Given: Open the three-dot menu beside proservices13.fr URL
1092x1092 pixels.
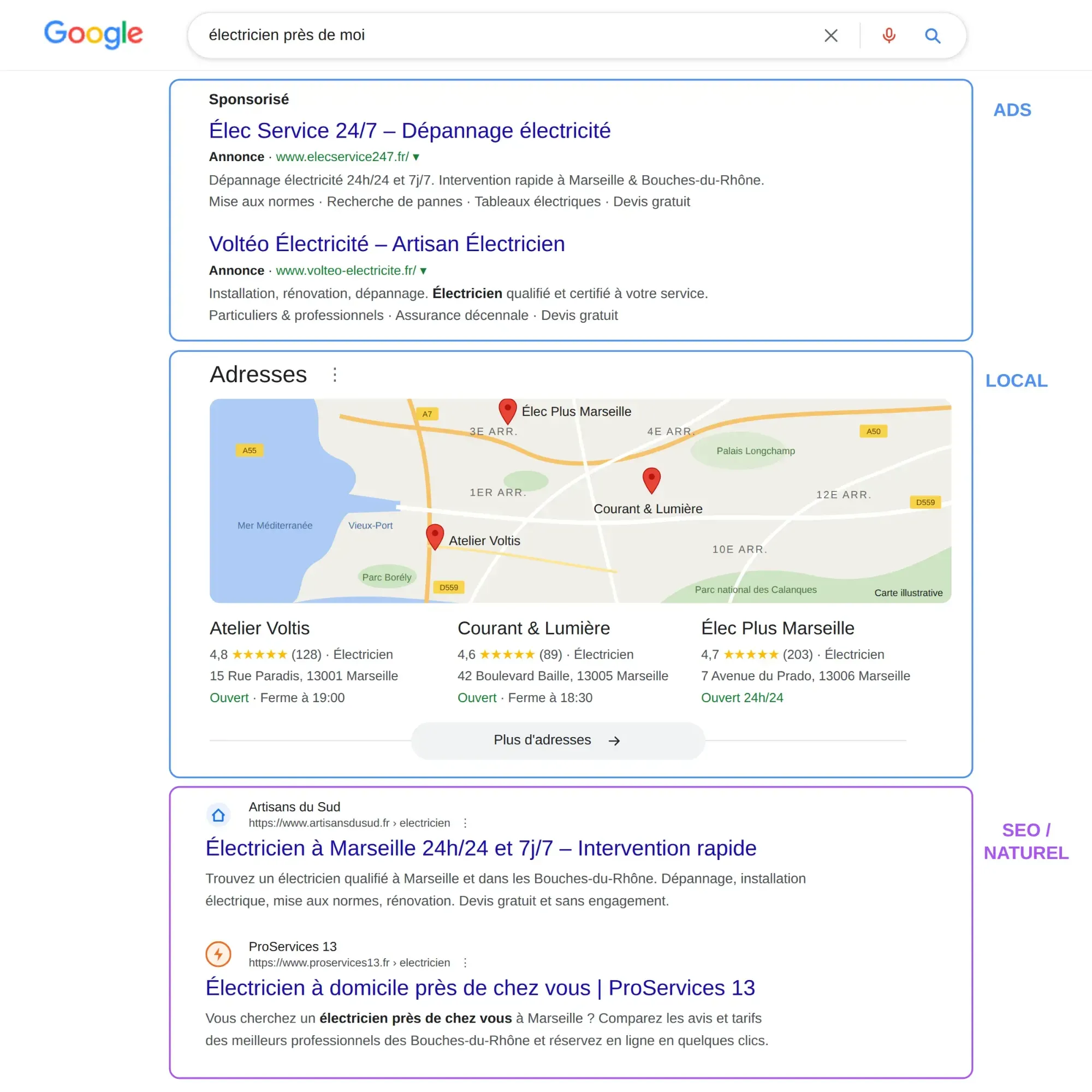Looking at the screenshot, I should coord(465,963).
